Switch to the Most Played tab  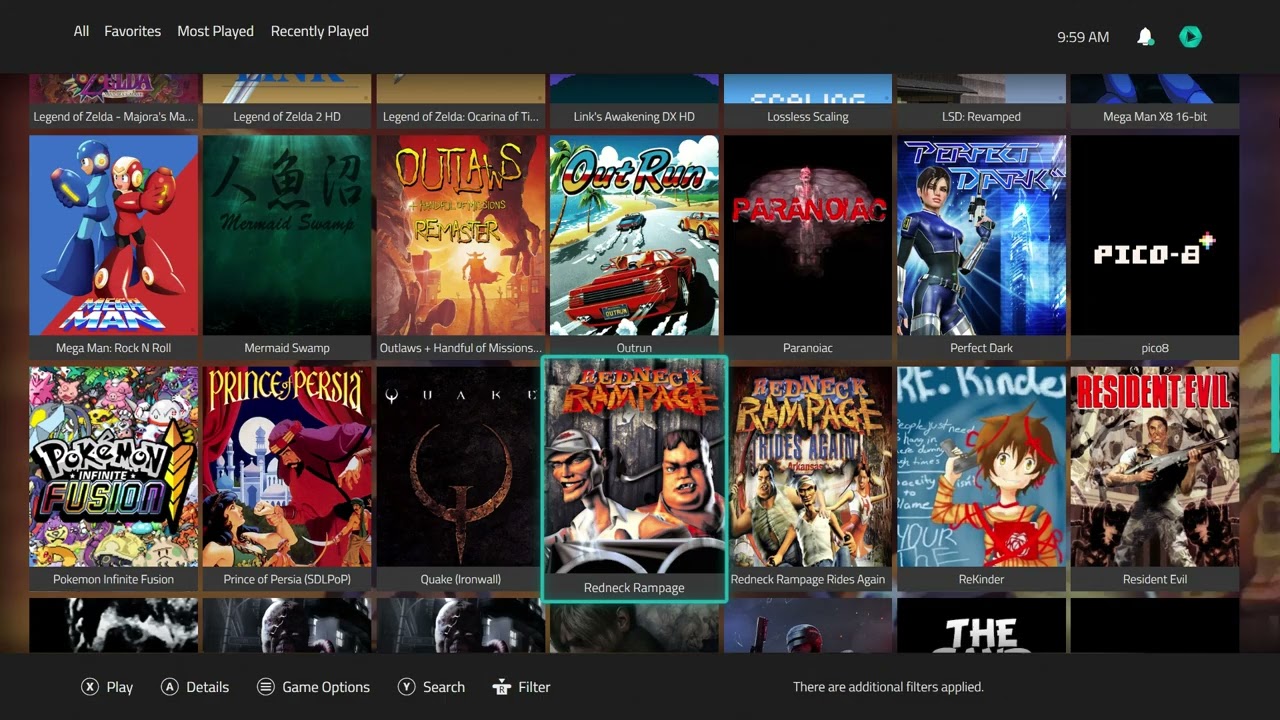[216, 31]
